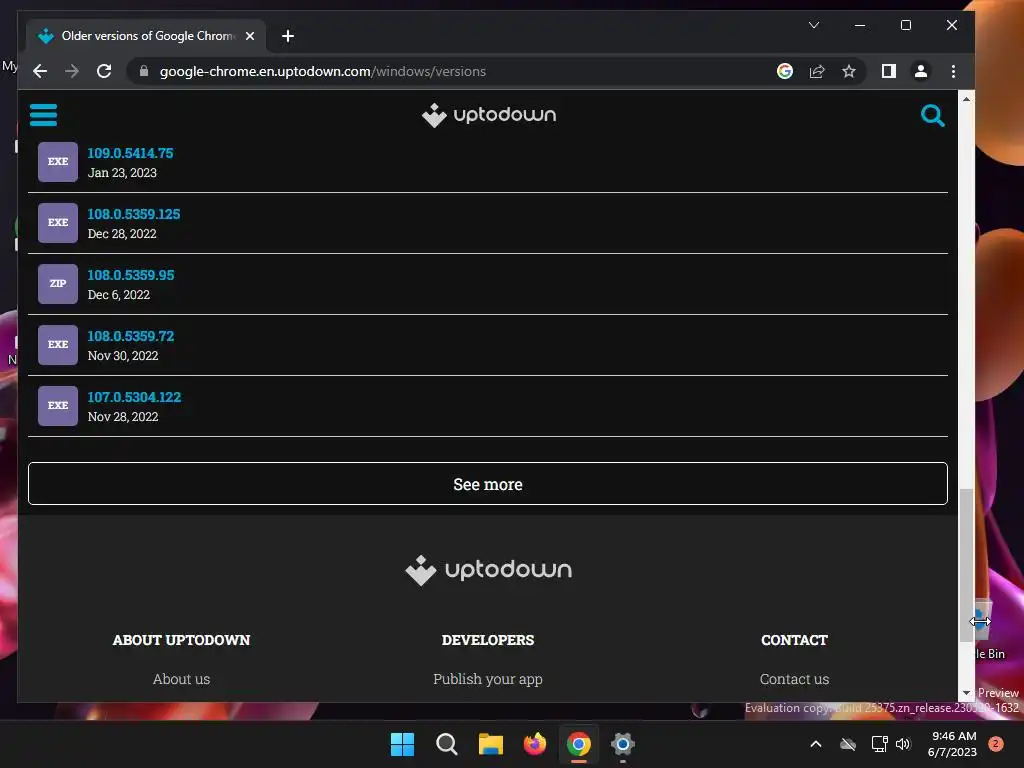Click the Uptodown logo in the header
This screenshot has height=768, width=1024.
[x=489, y=115]
